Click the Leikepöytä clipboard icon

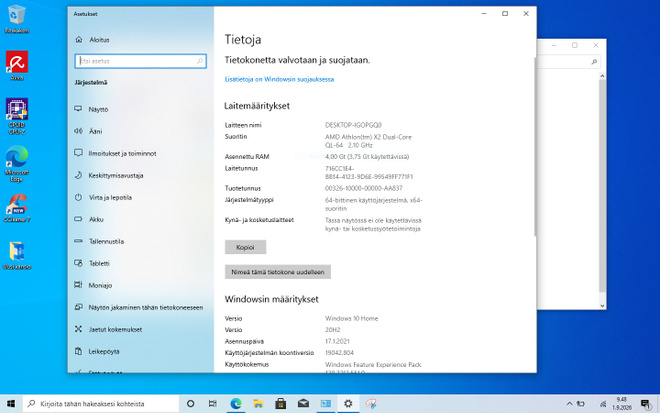[x=78, y=351]
